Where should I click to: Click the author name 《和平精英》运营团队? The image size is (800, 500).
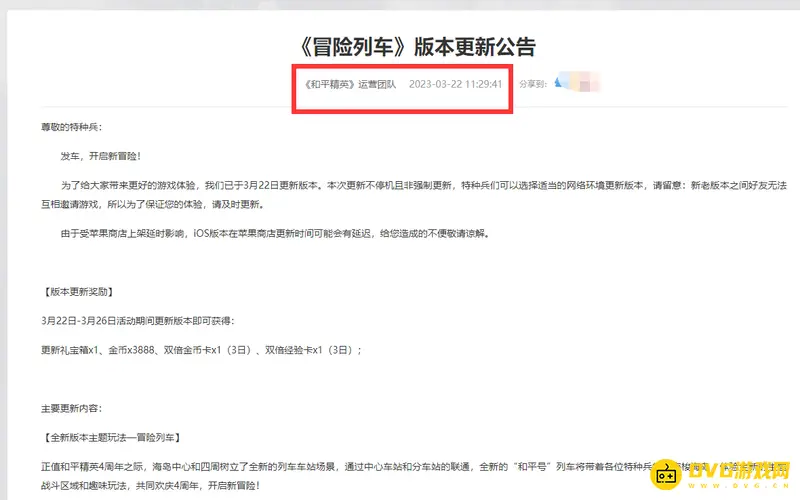click(350, 84)
